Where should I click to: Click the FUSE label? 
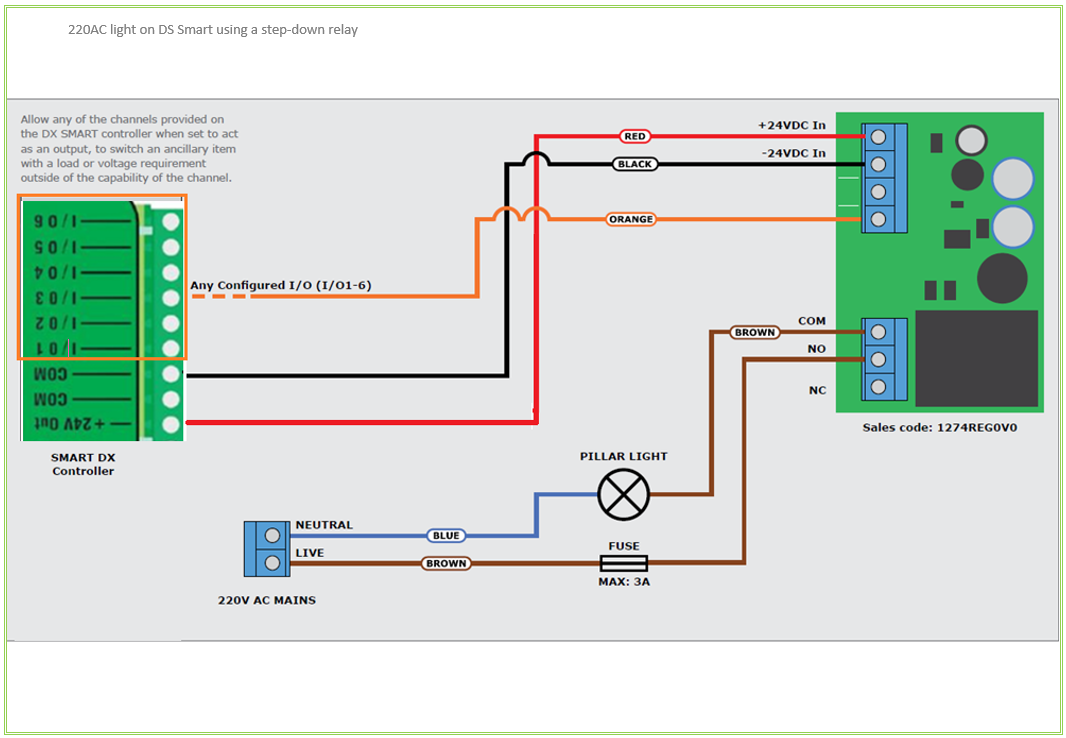tap(623, 546)
